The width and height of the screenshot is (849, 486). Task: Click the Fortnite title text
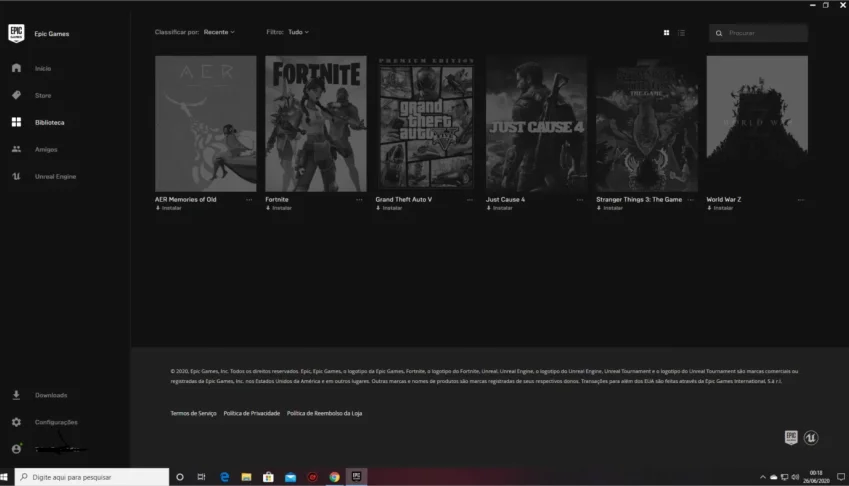[277, 199]
